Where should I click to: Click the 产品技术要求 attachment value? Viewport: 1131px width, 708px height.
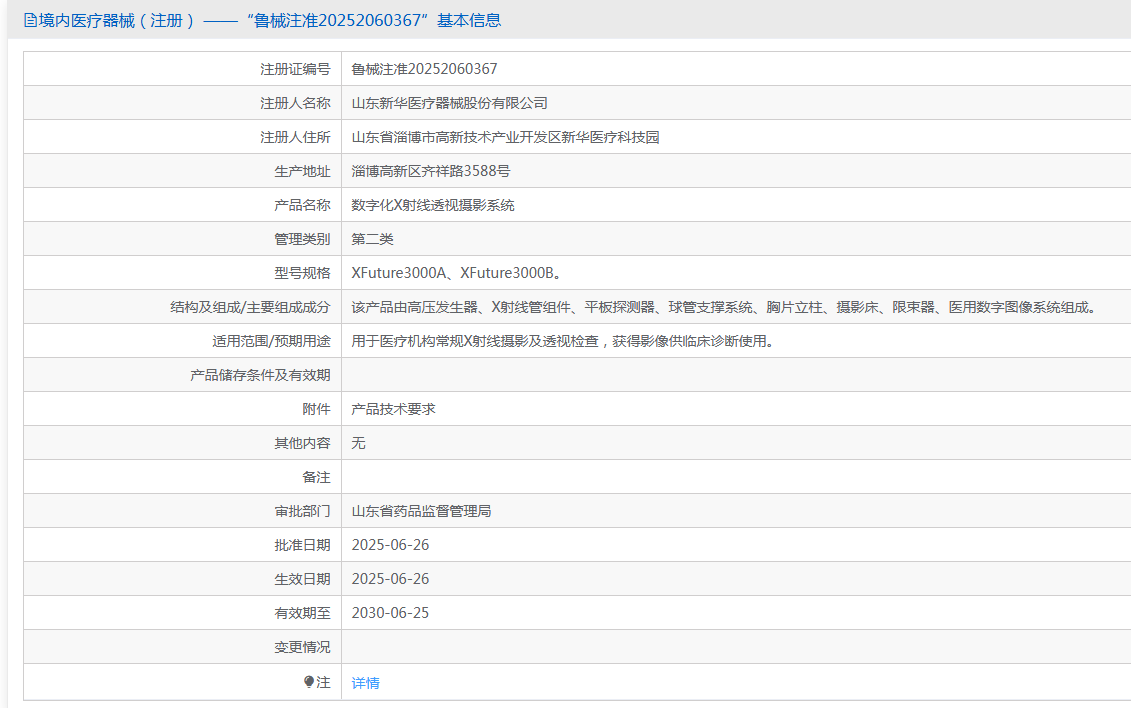coord(393,409)
